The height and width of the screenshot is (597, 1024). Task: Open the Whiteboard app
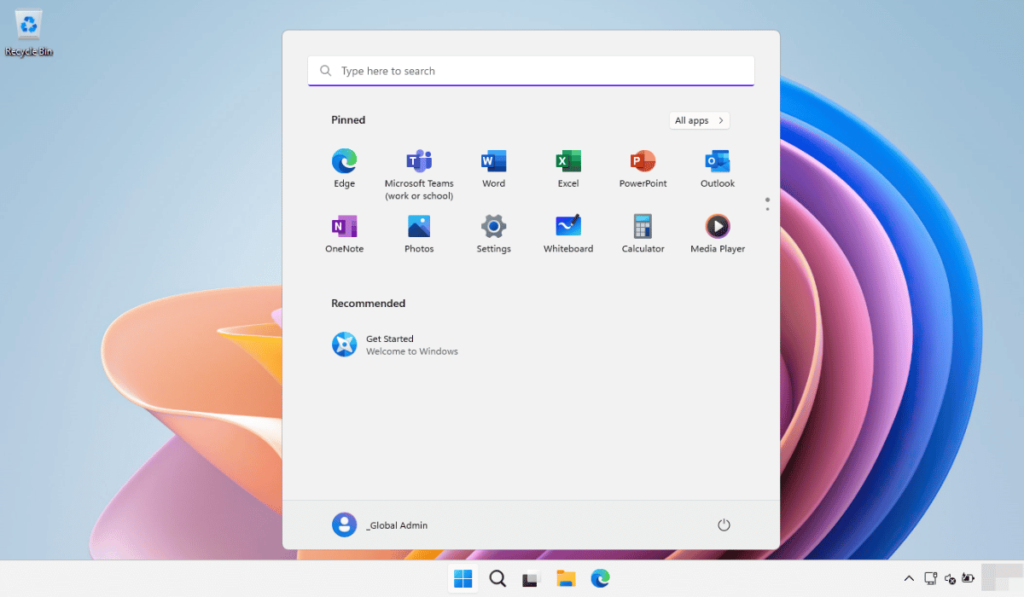568,228
